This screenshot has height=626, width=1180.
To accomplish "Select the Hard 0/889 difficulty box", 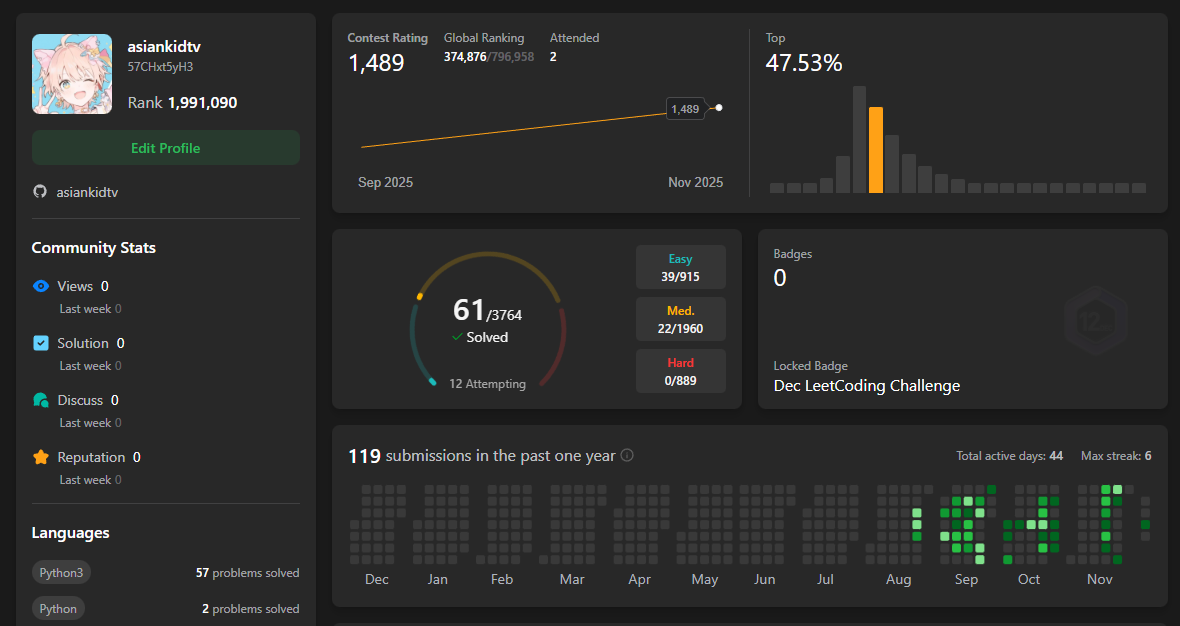I will coord(680,371).
